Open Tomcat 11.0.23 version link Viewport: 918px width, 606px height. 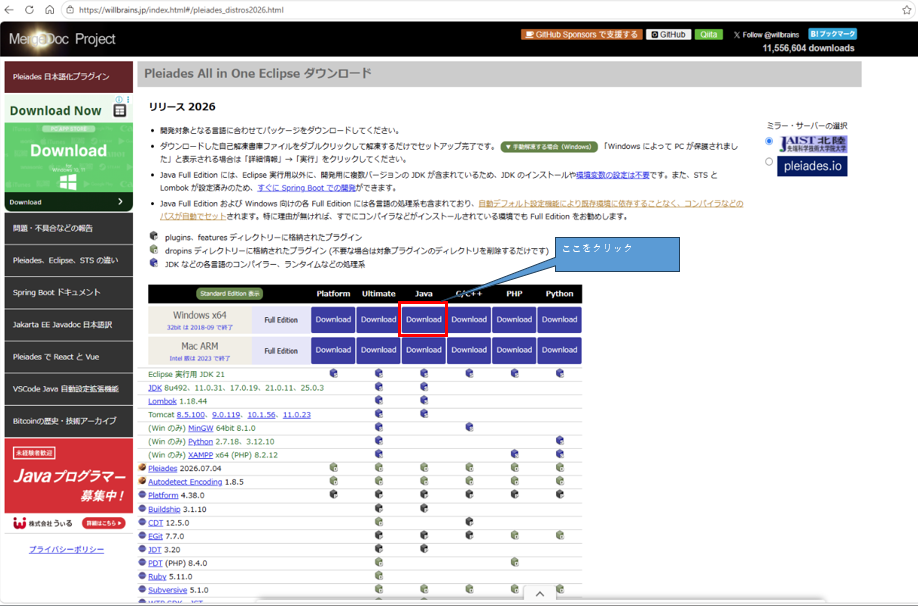[x=297, y=415]
